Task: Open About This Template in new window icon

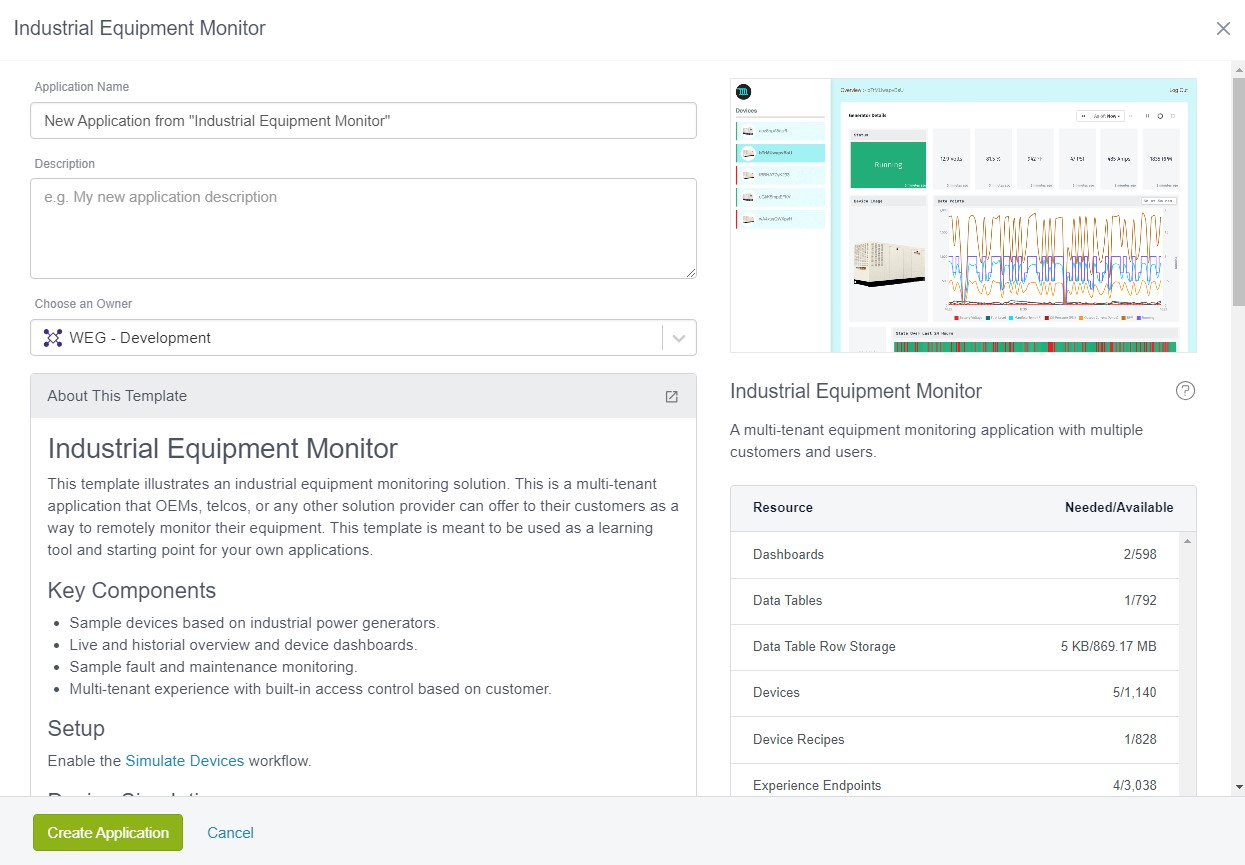Action: coord(672,396)
